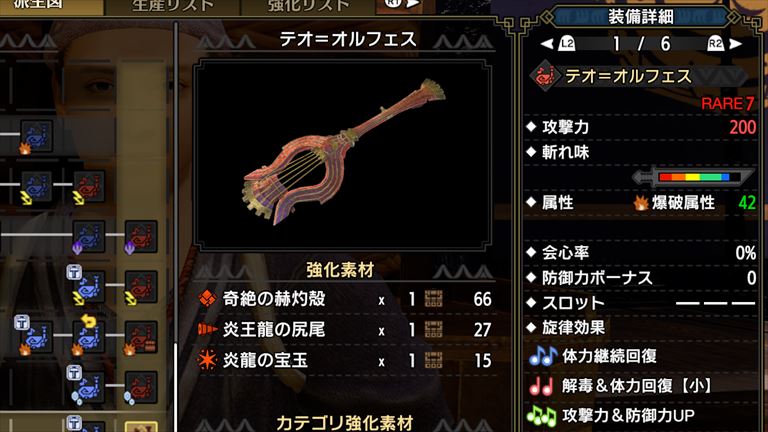Click the weapon-type icon beside テオ=オルフェス
The image size is (768, 432).
tap(544, 77)
